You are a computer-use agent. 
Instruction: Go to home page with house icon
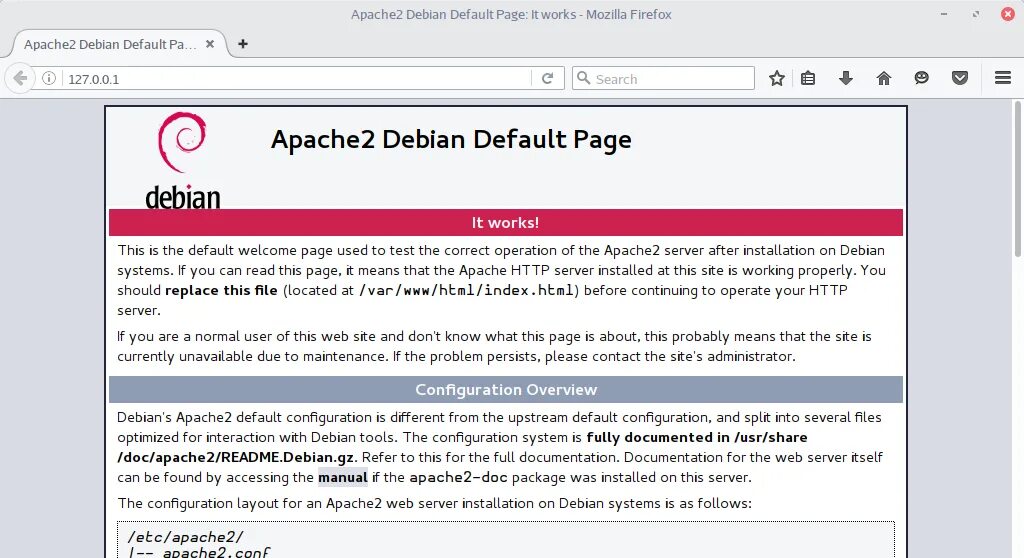(x=884, y=78)
